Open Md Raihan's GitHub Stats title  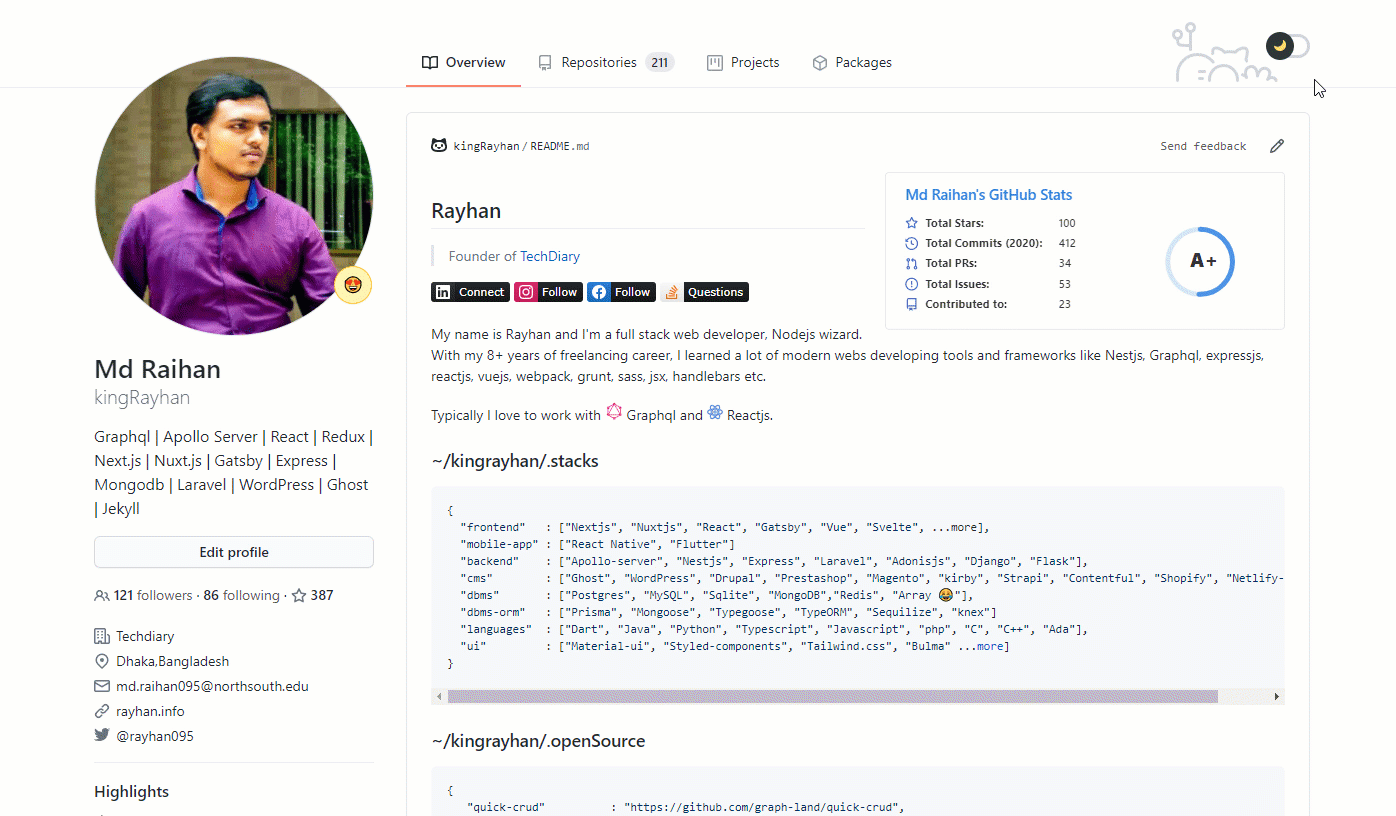[989, 195]
